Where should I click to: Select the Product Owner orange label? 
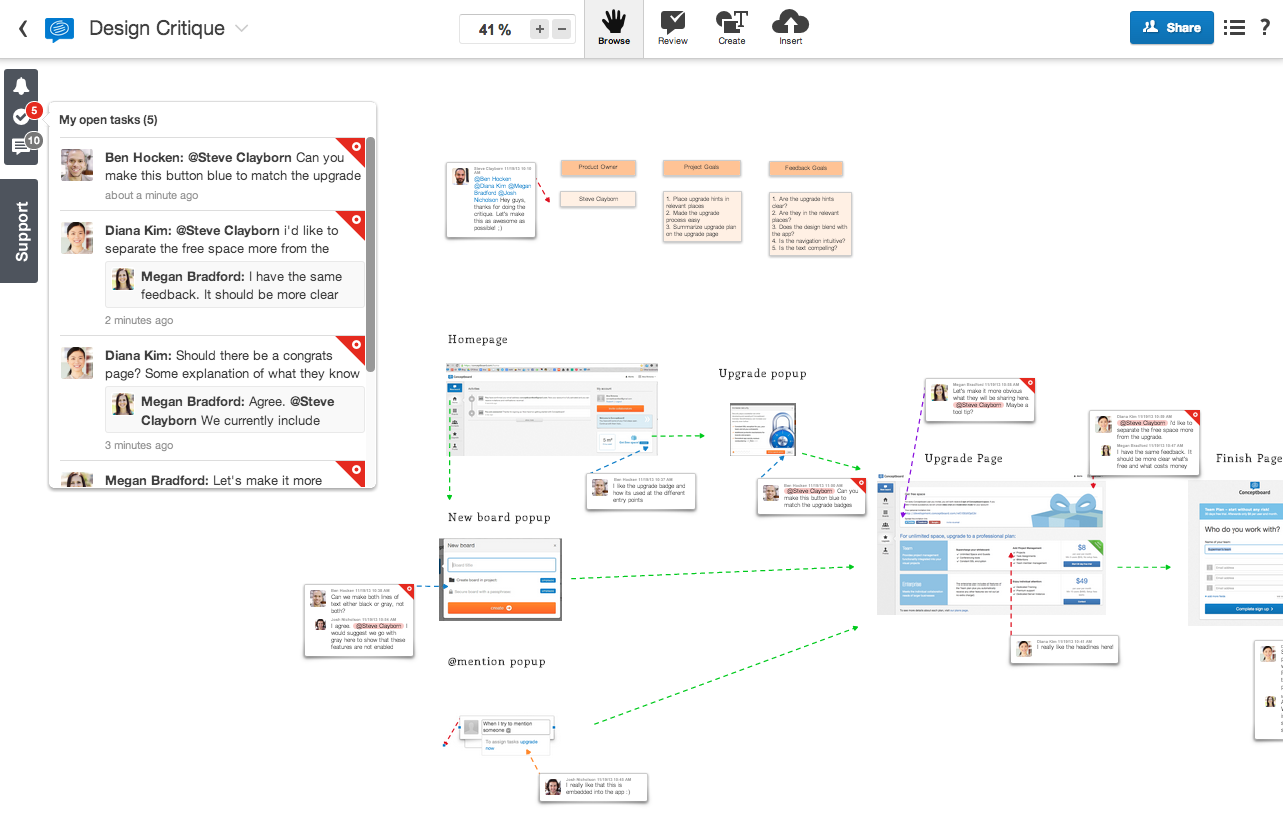(x=598, y=168)
